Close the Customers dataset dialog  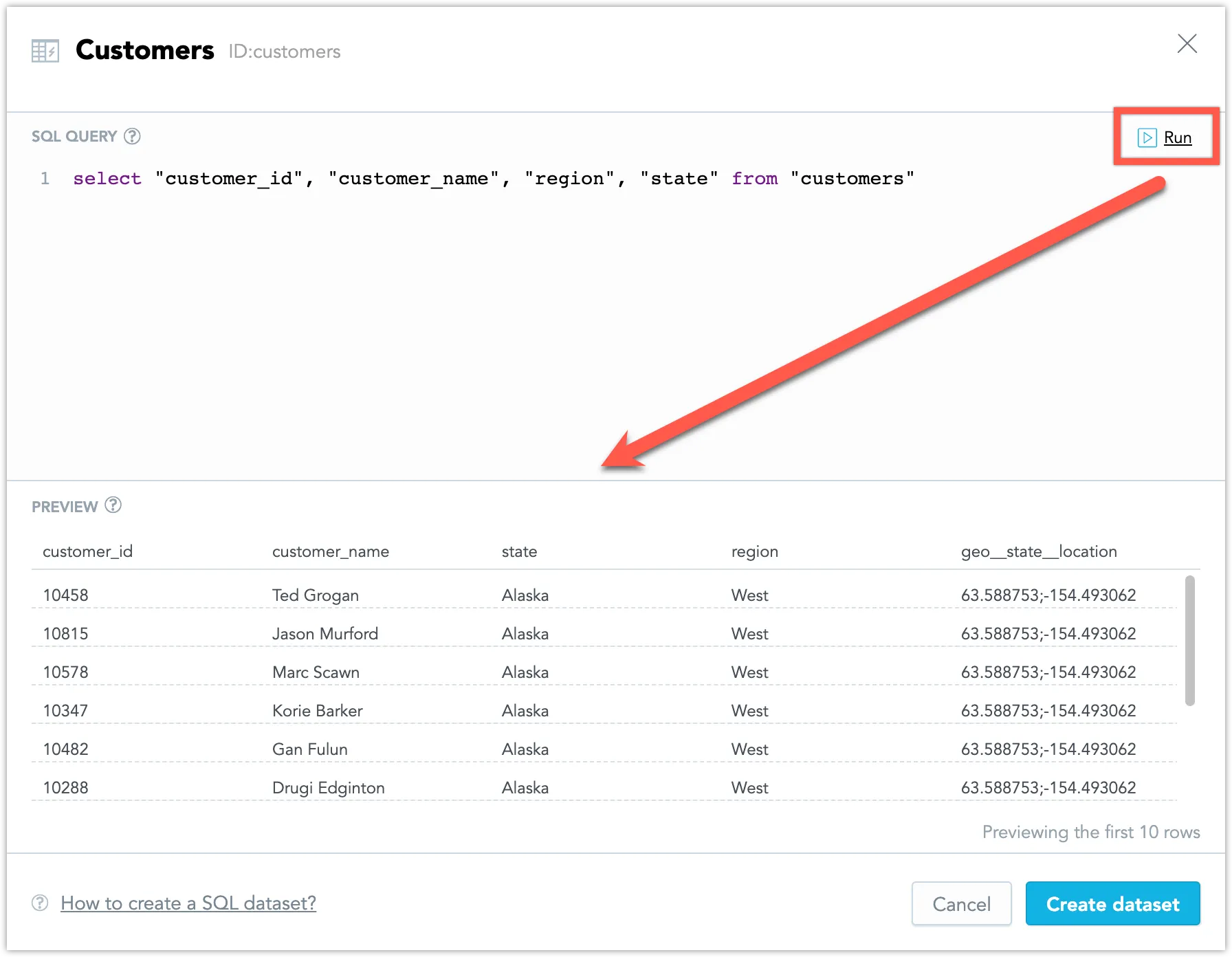click(1187, 43)
